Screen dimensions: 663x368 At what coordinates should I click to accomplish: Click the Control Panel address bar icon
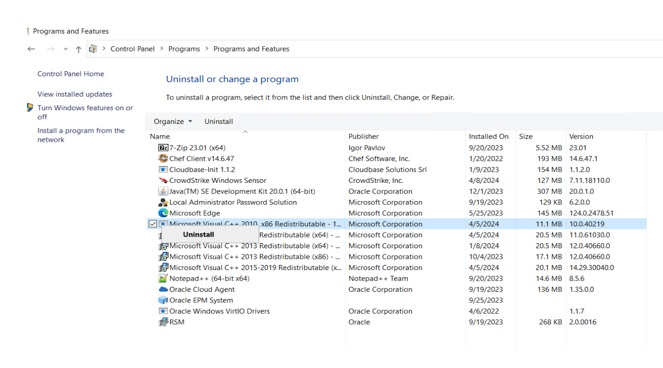(x=93, y=49)
